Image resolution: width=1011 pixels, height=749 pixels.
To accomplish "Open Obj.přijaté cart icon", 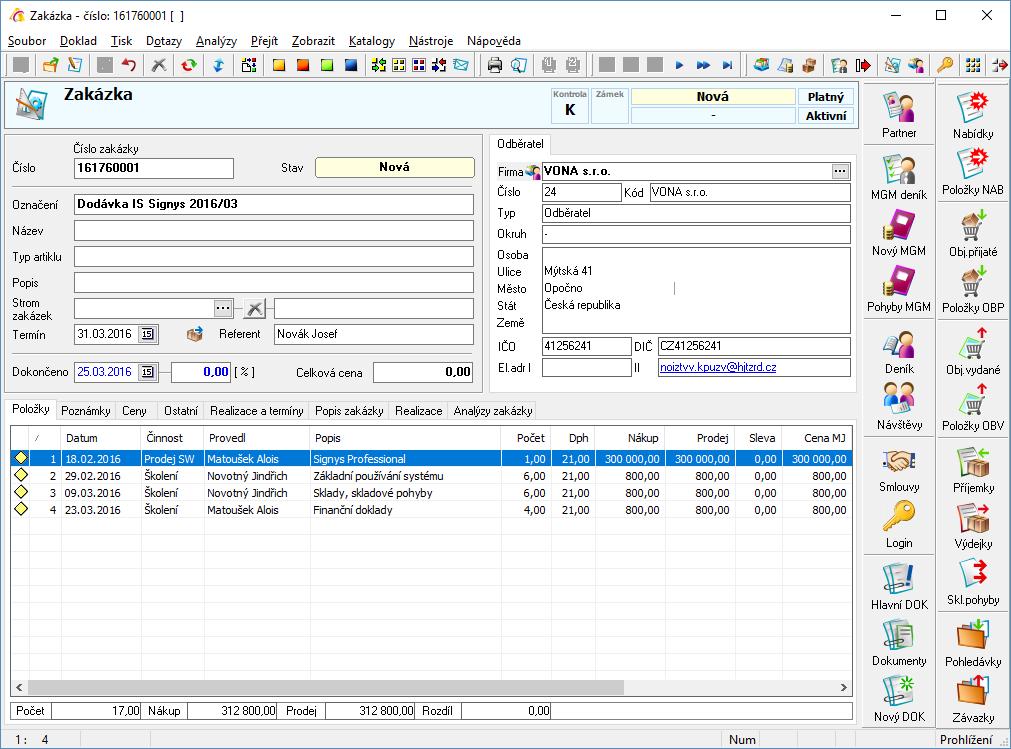I will click(973, 233).
